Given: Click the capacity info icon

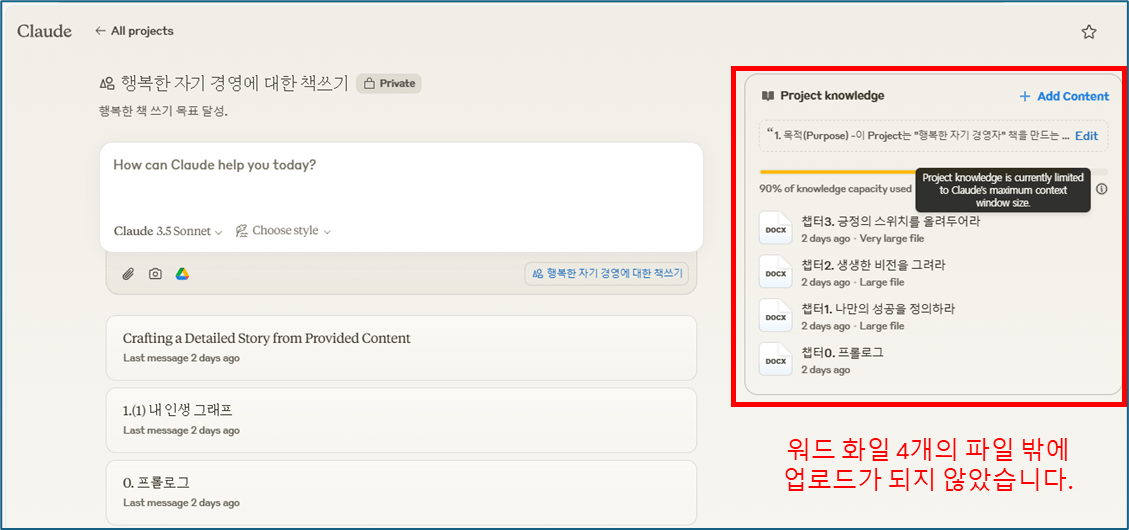Looking at the screenshot, I should pyautogui.click(x=1102, y=189).
